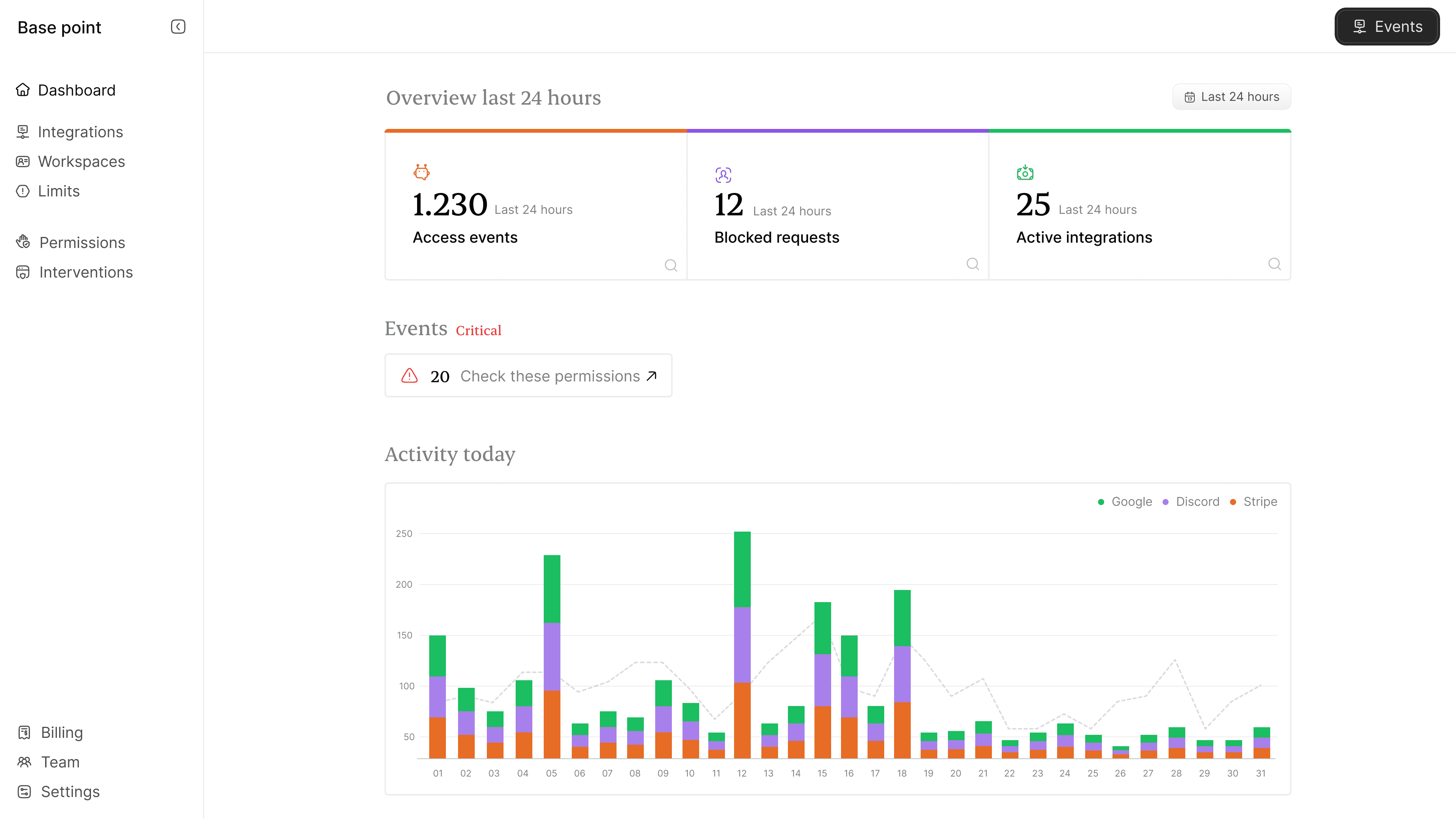The width and height of the screenshot is (1456, 819).
Task: Open Settings at the bottom of the sidebar
Action: point(70,792)
